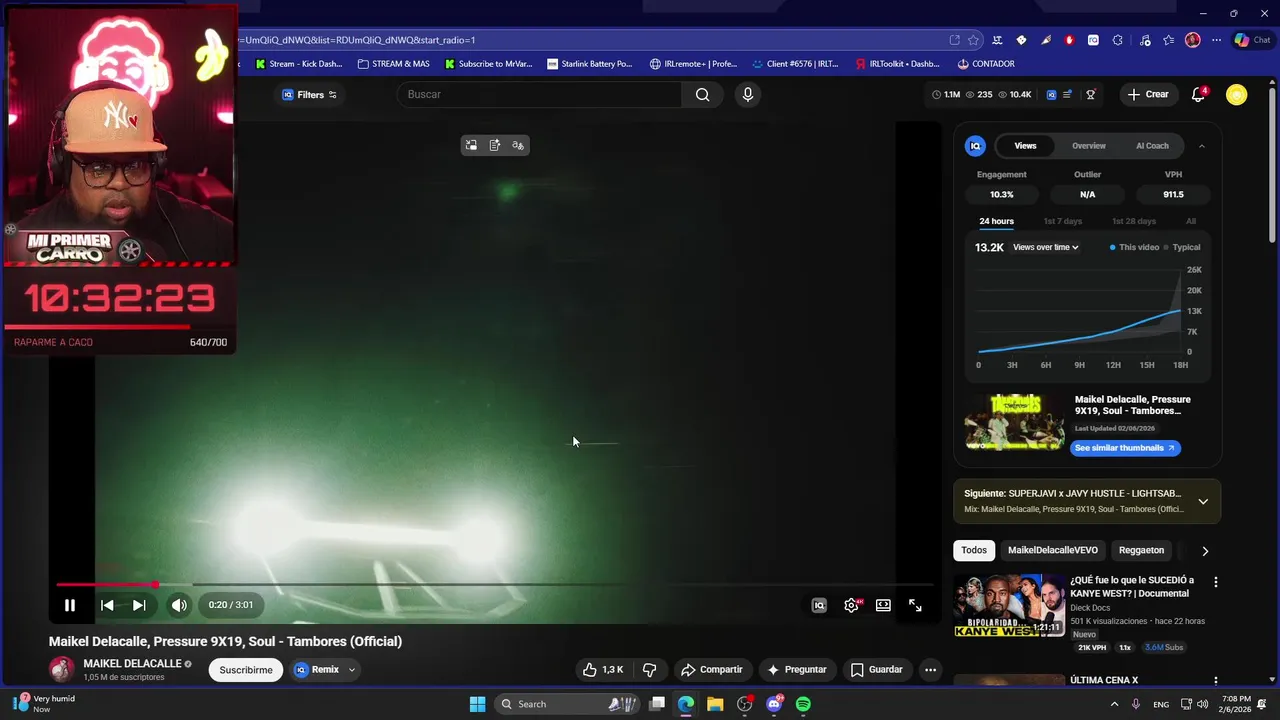
Task: Click the Preguntar button
Action: point(796,670)
